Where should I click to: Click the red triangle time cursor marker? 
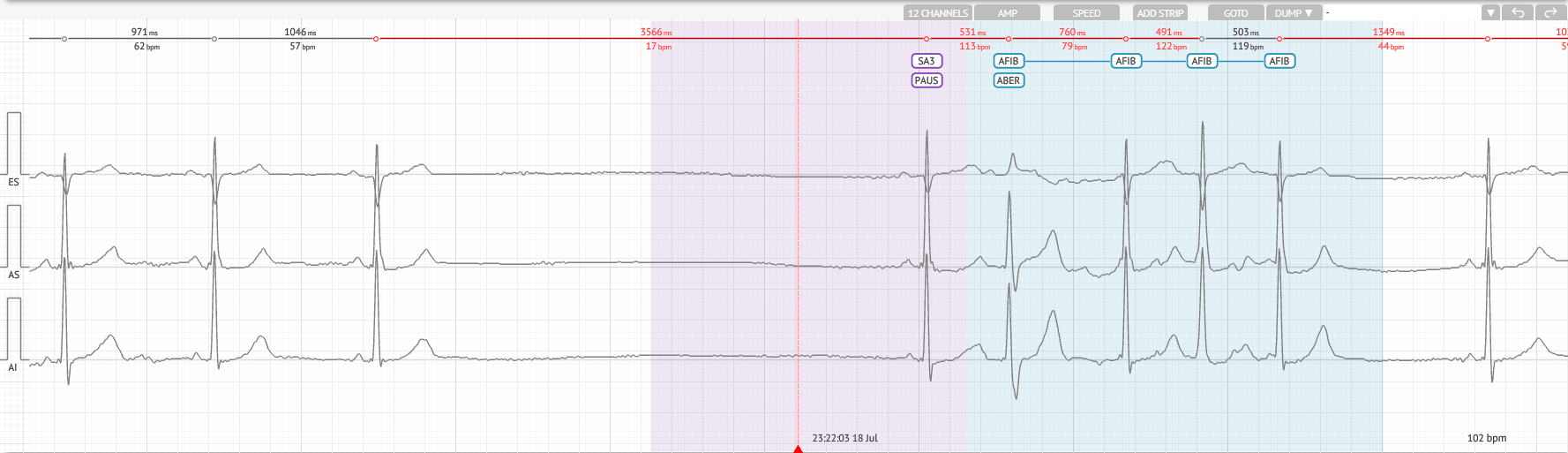798,449
